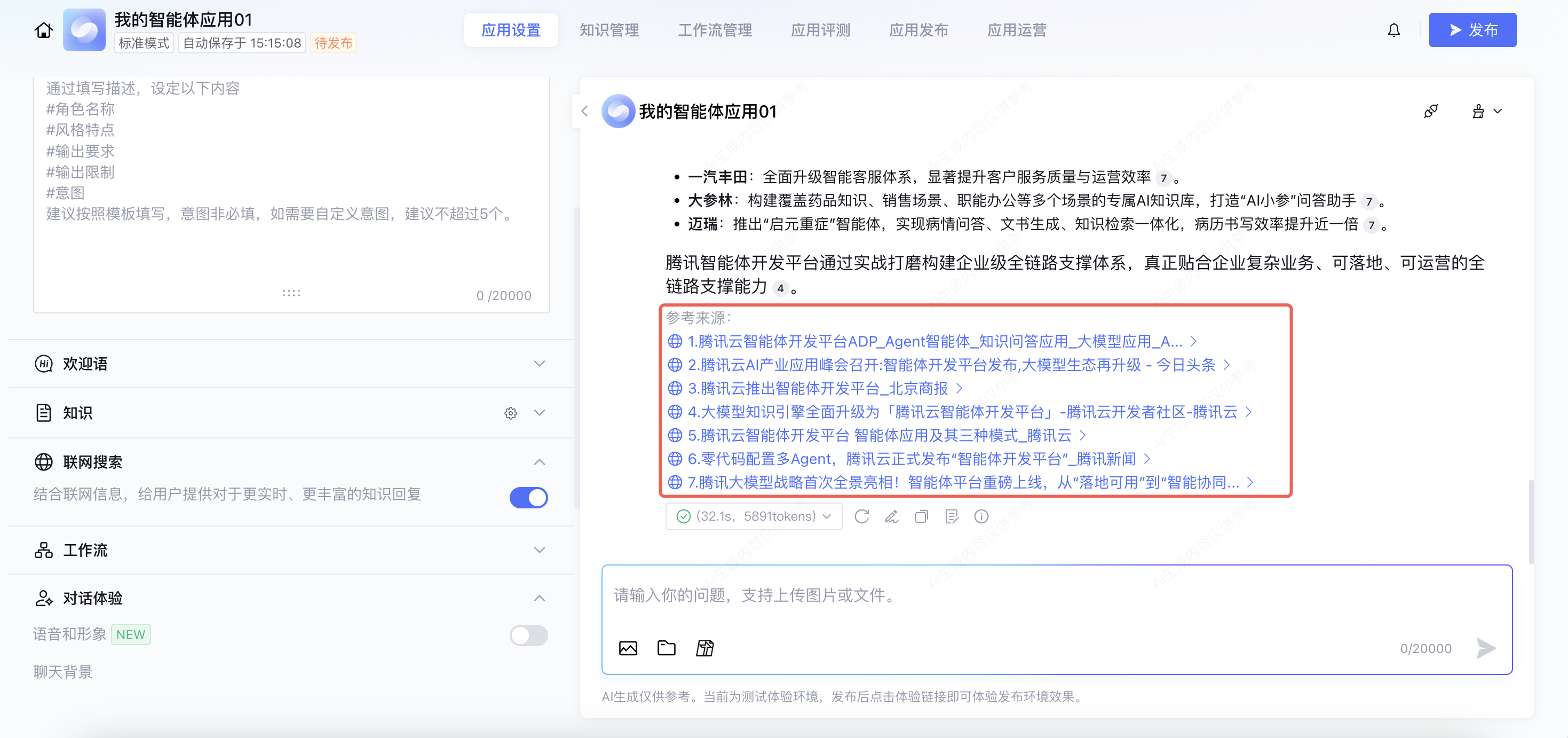This screenshot has height=738, width=1568.
Task: Click the edit pencil icon below response
Action: point(891,516)
